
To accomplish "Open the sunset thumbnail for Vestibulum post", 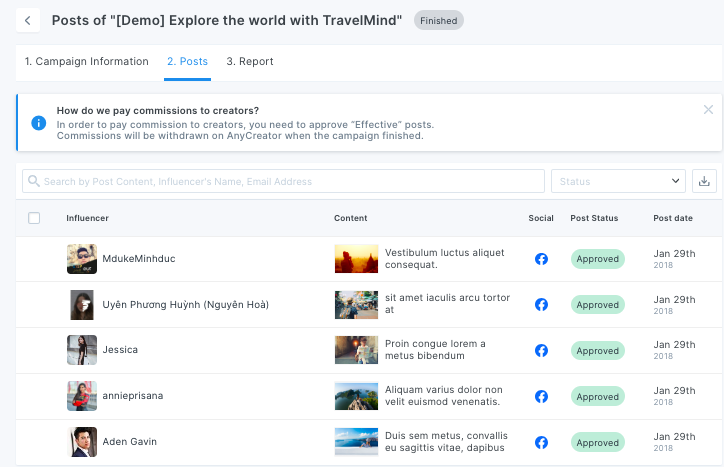I will (x=356, y=259).
